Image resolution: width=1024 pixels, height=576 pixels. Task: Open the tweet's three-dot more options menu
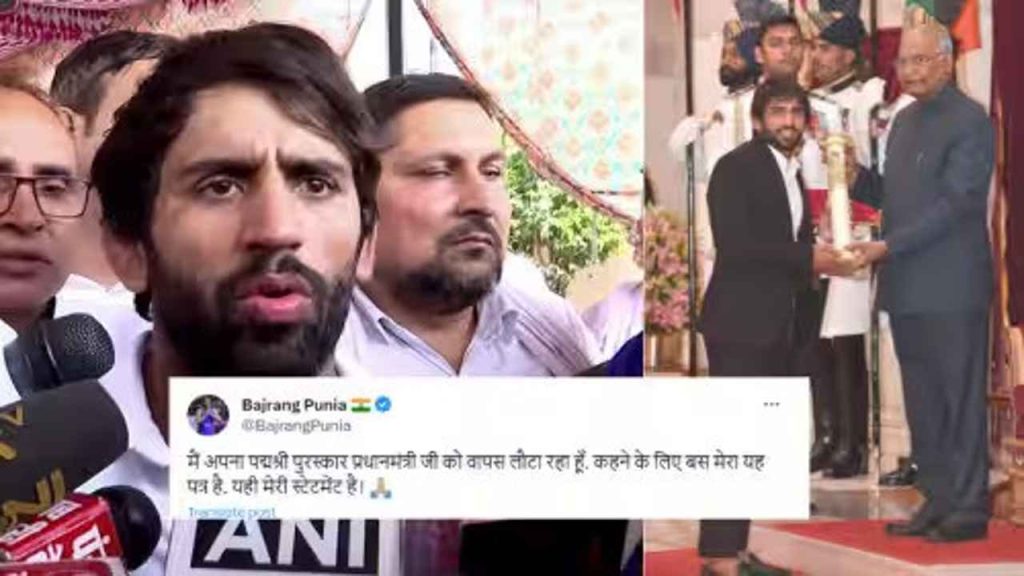771,405
